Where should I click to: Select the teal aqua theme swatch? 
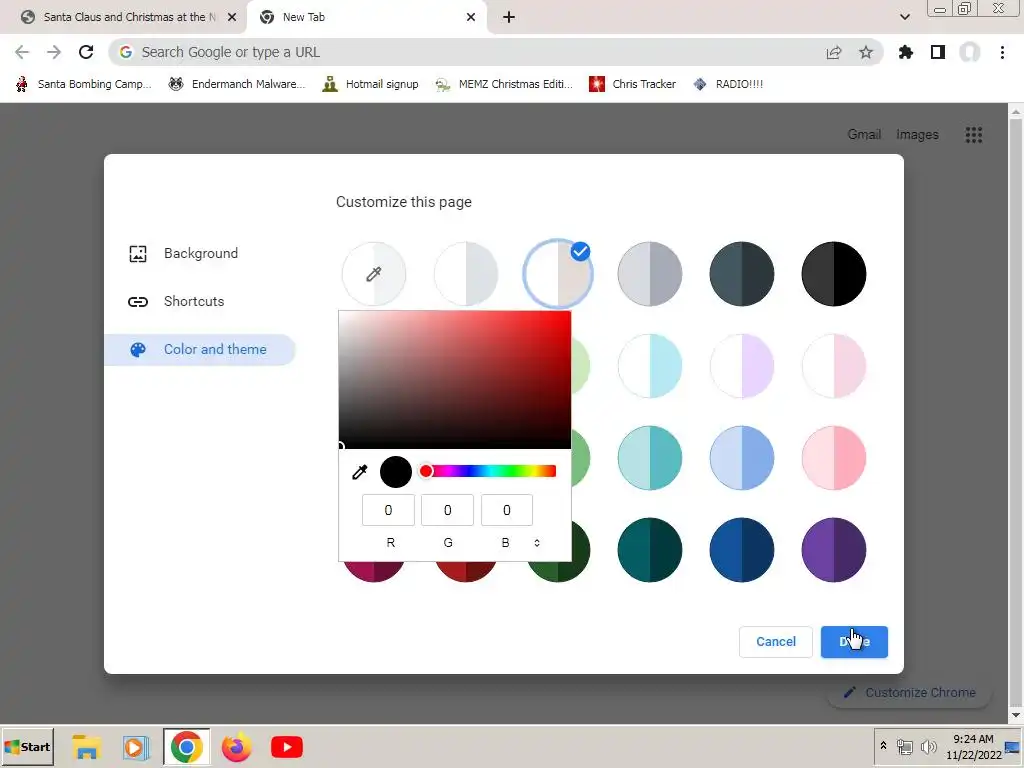click(x=650, y=458)
